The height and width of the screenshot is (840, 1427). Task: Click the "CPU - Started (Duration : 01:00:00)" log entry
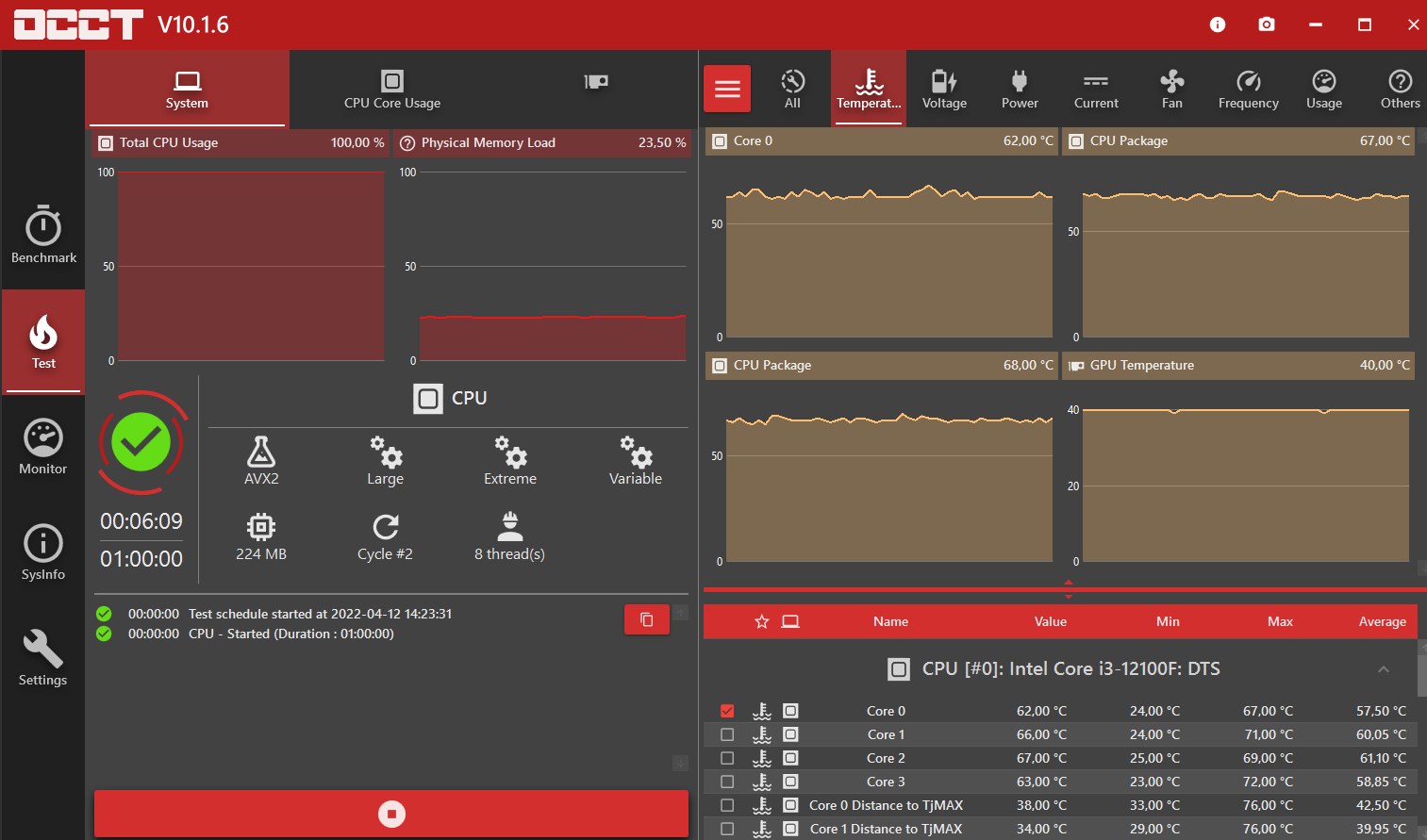pos(291,634)
